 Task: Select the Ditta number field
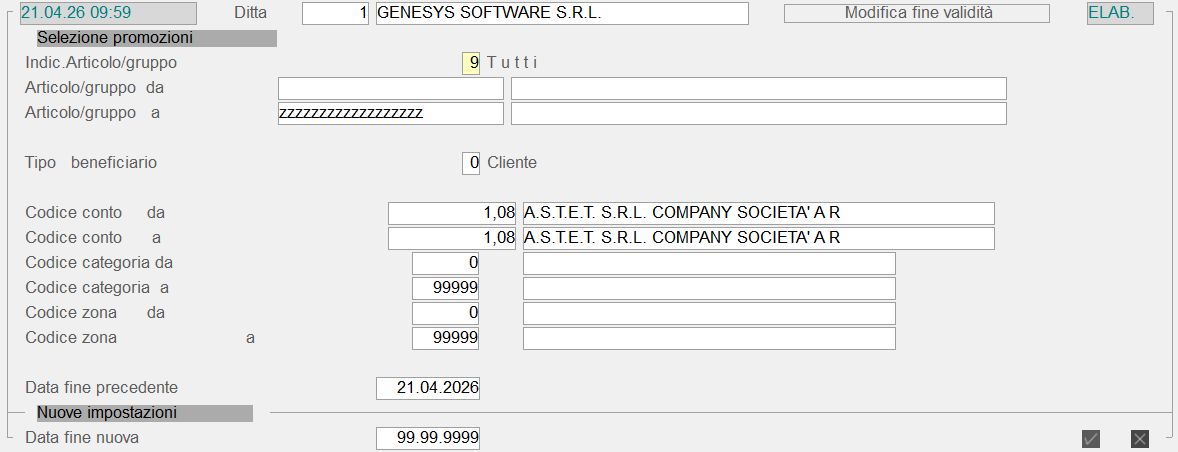click(335, 13)
